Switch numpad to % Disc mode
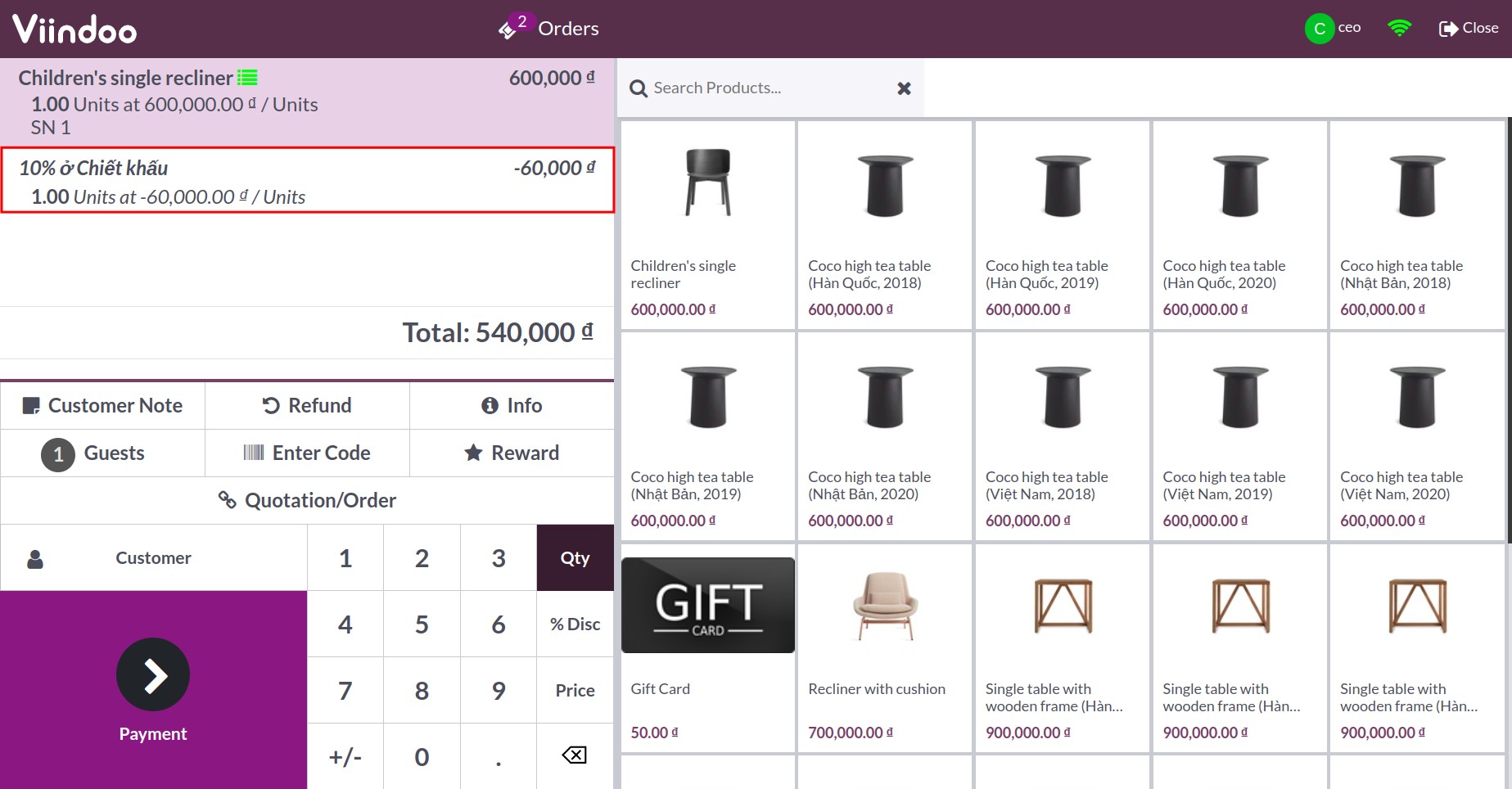This screenshot has height=789, width=1512. pos(575,624)
